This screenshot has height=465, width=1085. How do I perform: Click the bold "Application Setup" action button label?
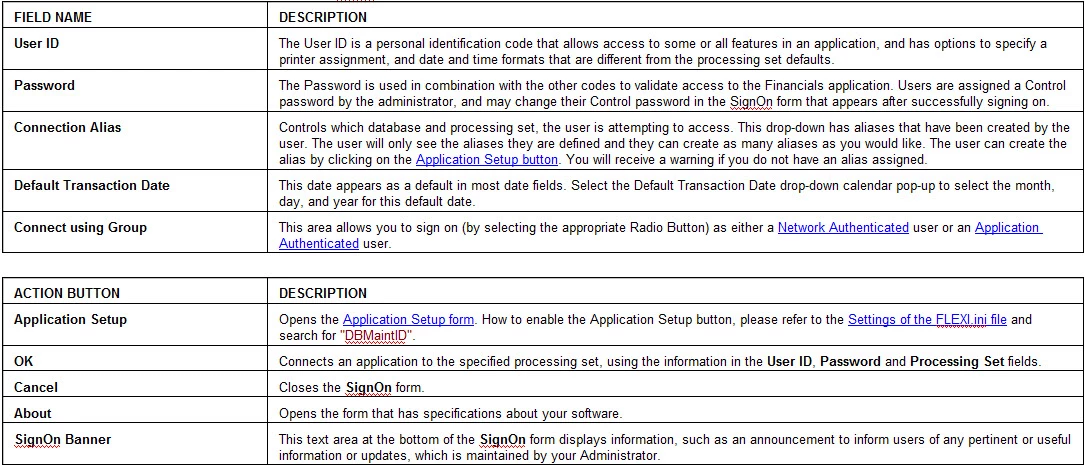70,320
